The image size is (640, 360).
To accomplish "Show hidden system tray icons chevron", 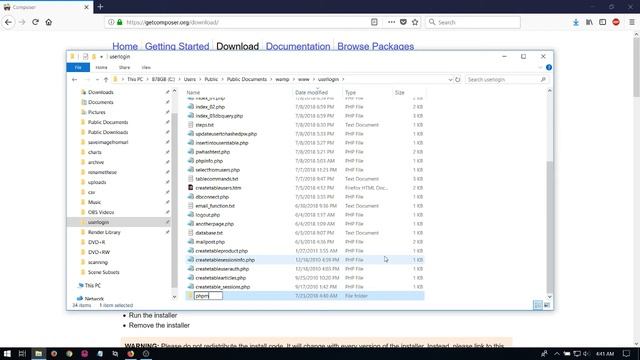I will (x=556, y=353).
